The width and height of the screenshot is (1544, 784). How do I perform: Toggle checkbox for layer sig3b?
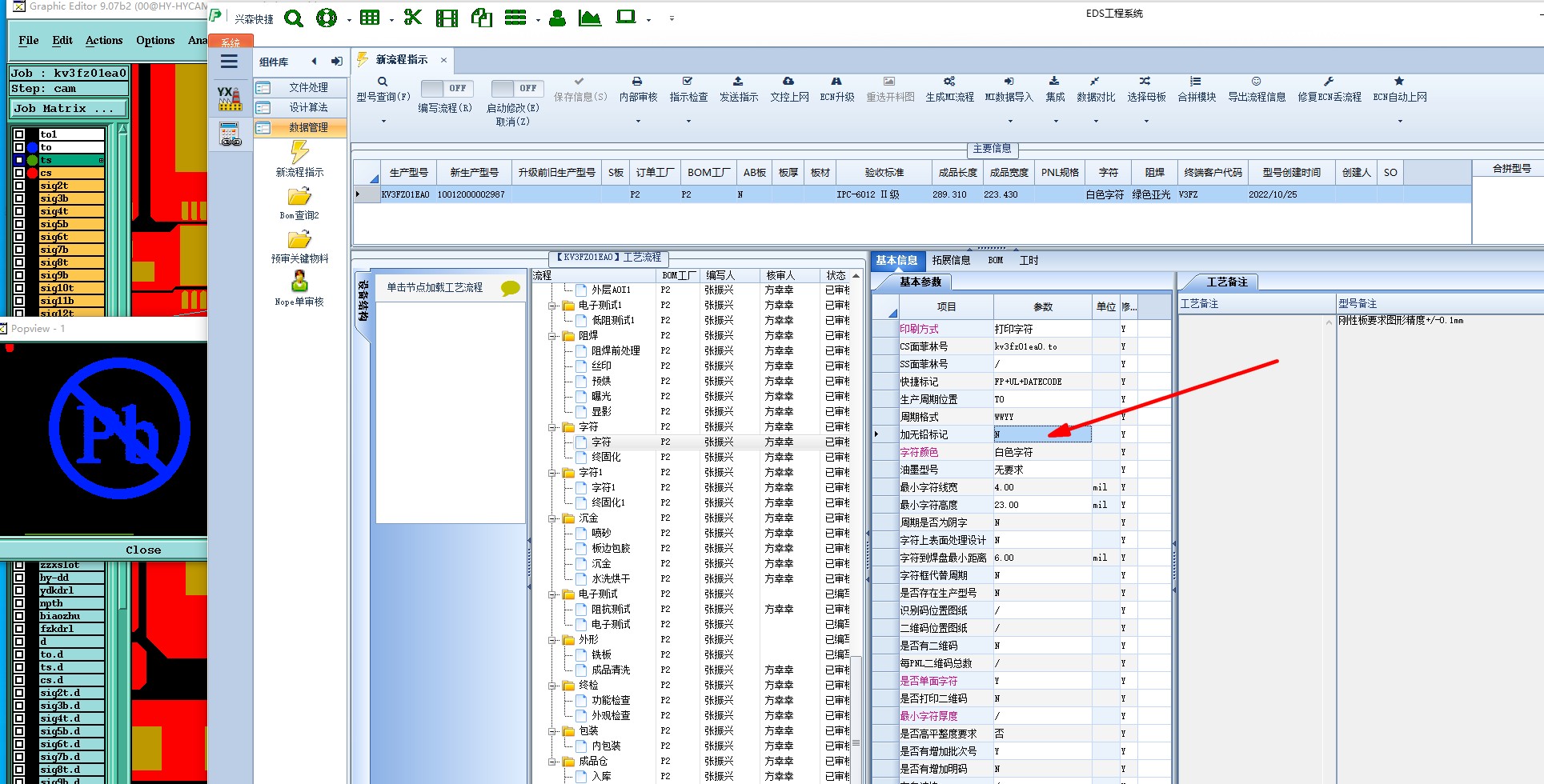(19, 198)
